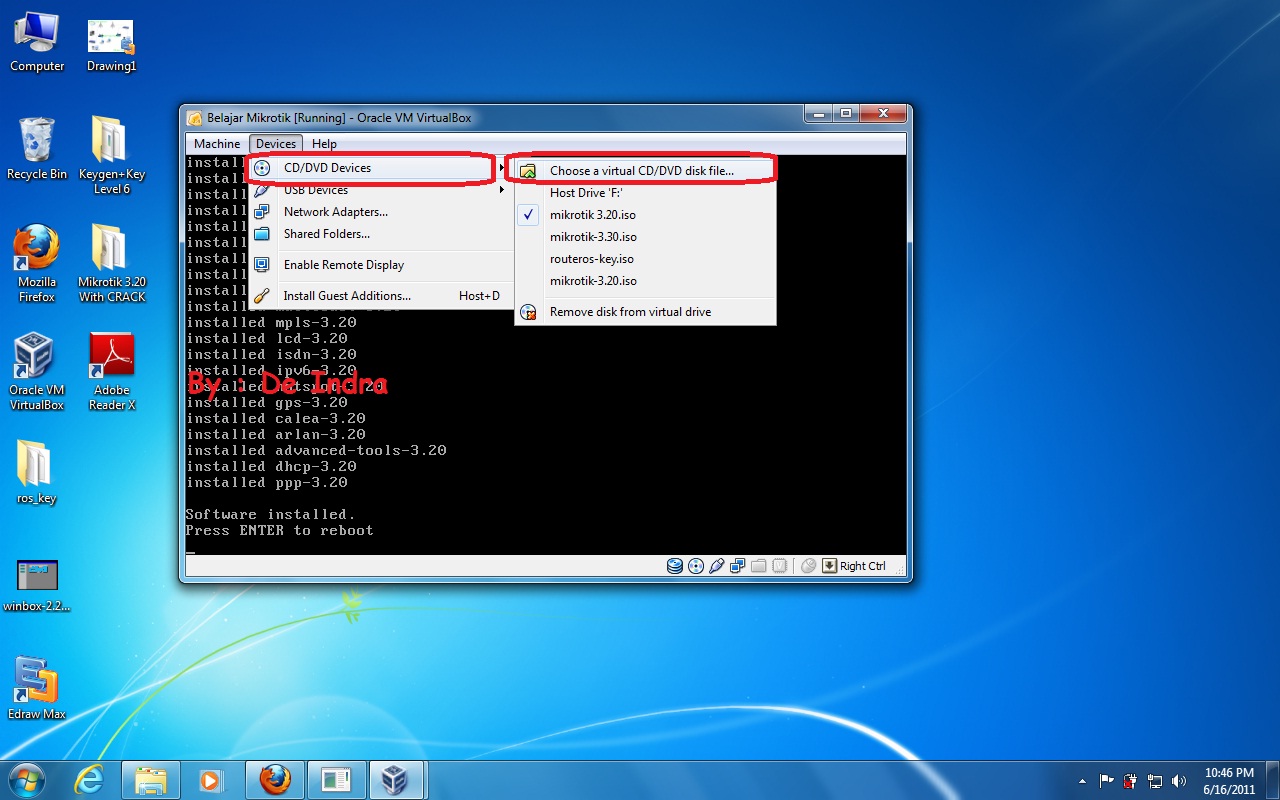Screen dimensions: 1280x800
Task: Open Windows Explorer taskbar icon
Action: pyautogui.click(x=150, y=779)
